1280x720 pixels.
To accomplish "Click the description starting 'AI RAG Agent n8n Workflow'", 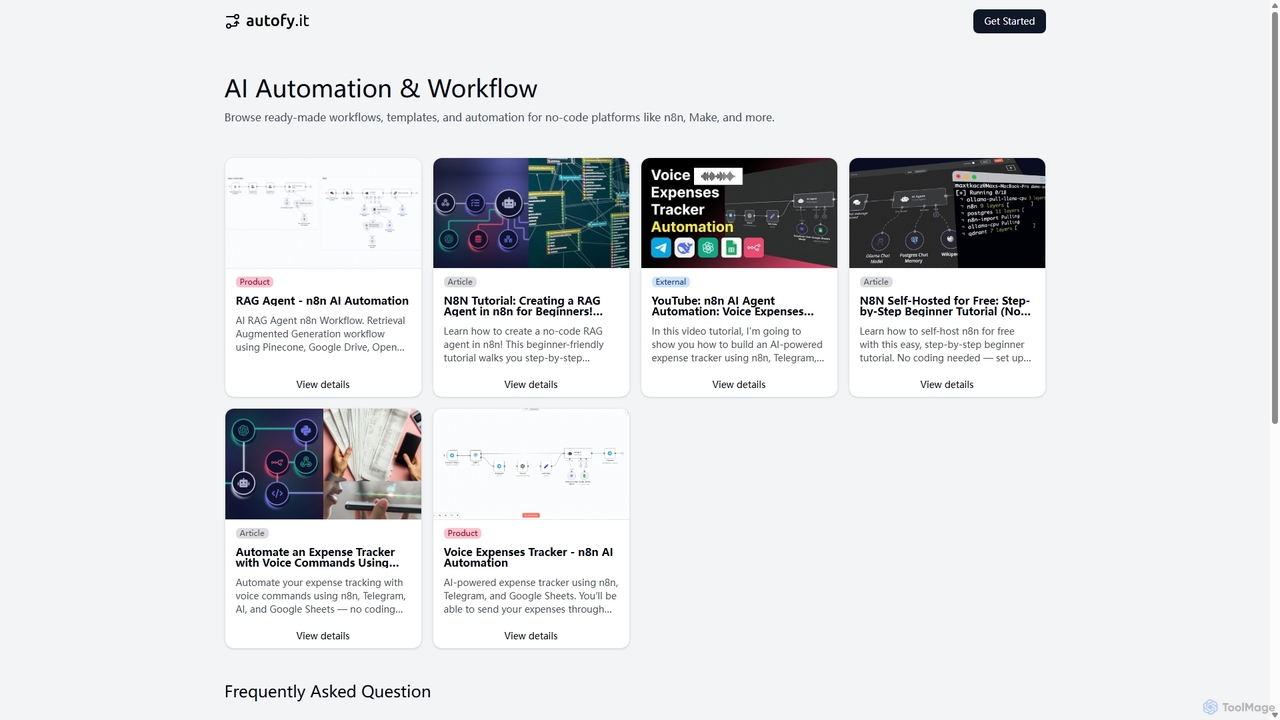I will (x=321, y=334).
